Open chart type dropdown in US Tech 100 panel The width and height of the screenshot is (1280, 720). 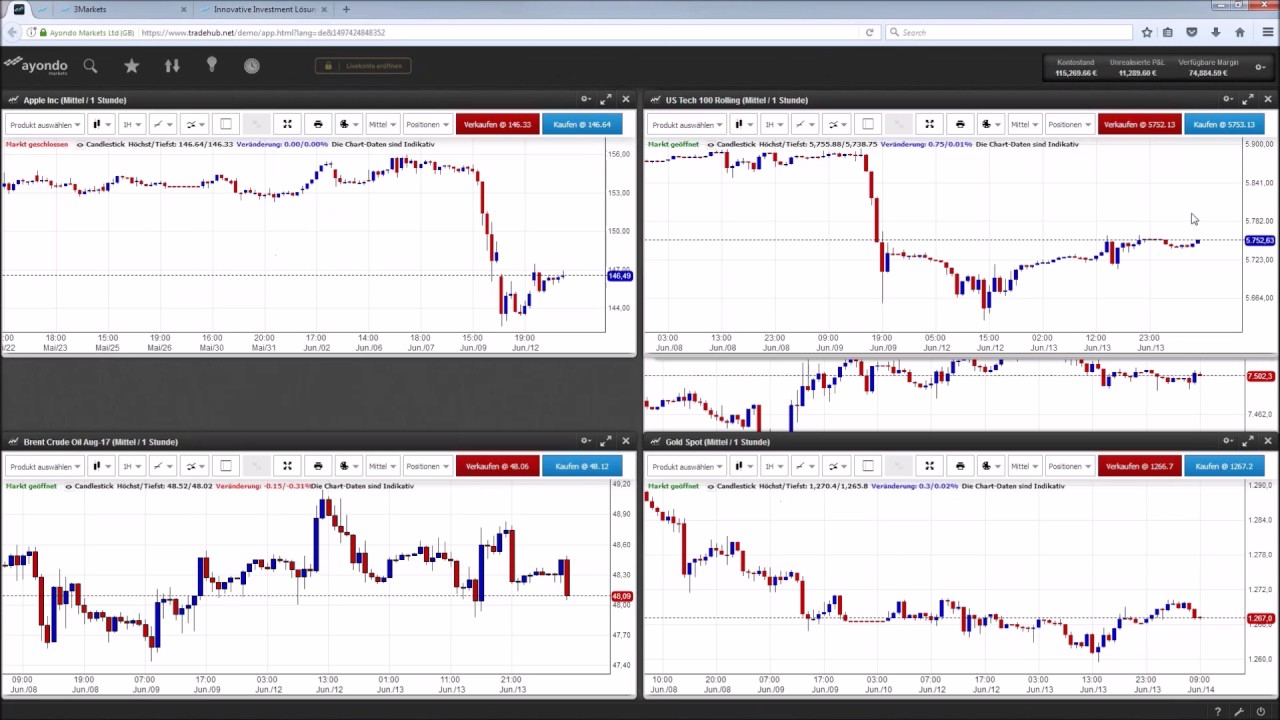pos(742,124)
